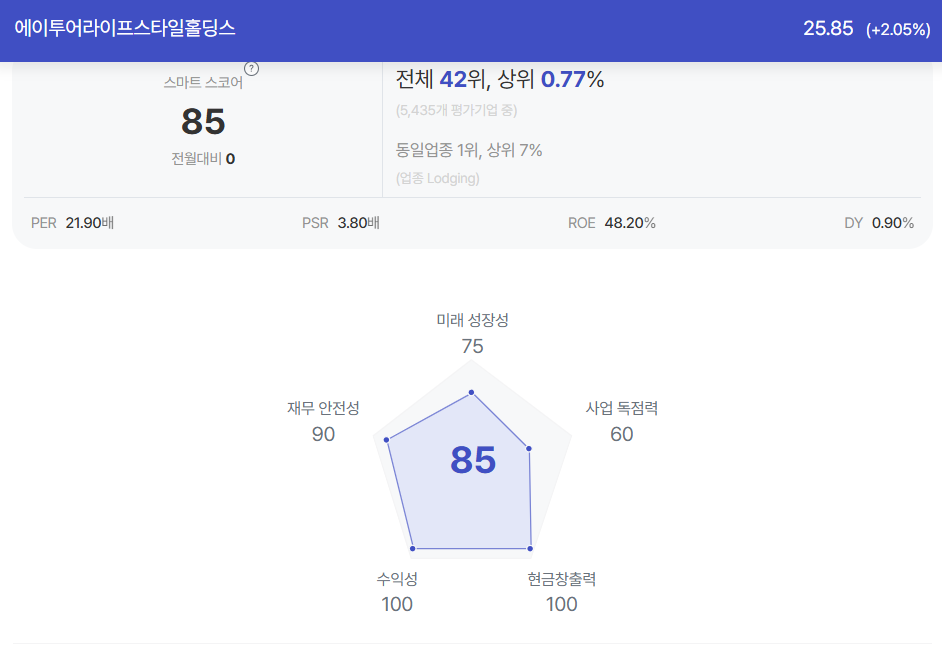Click the right radar point near 사업 독점력

(x=529, y=448)
